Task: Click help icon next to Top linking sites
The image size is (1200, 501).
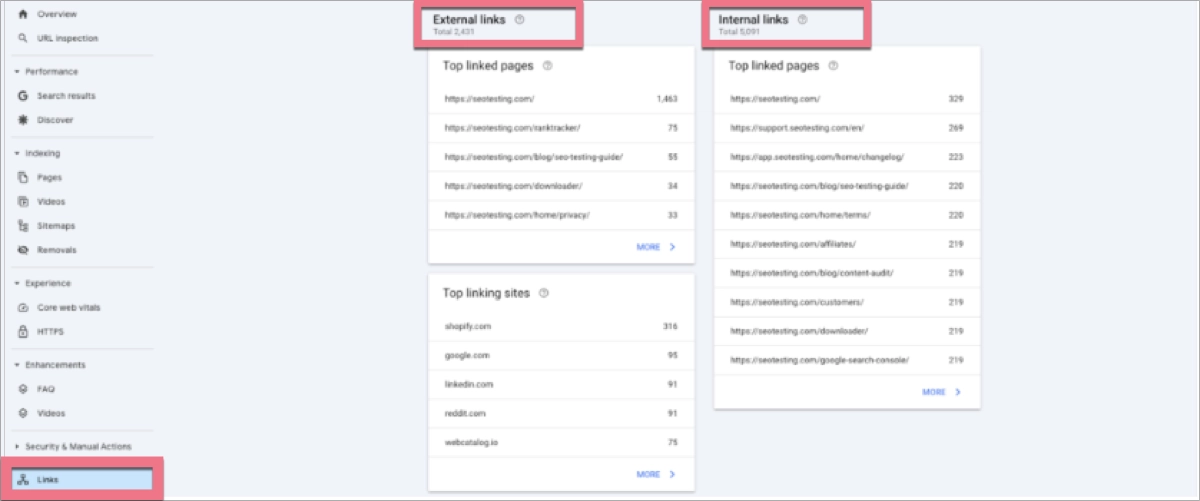Action: pyautogui.click(x=544, y=294)
